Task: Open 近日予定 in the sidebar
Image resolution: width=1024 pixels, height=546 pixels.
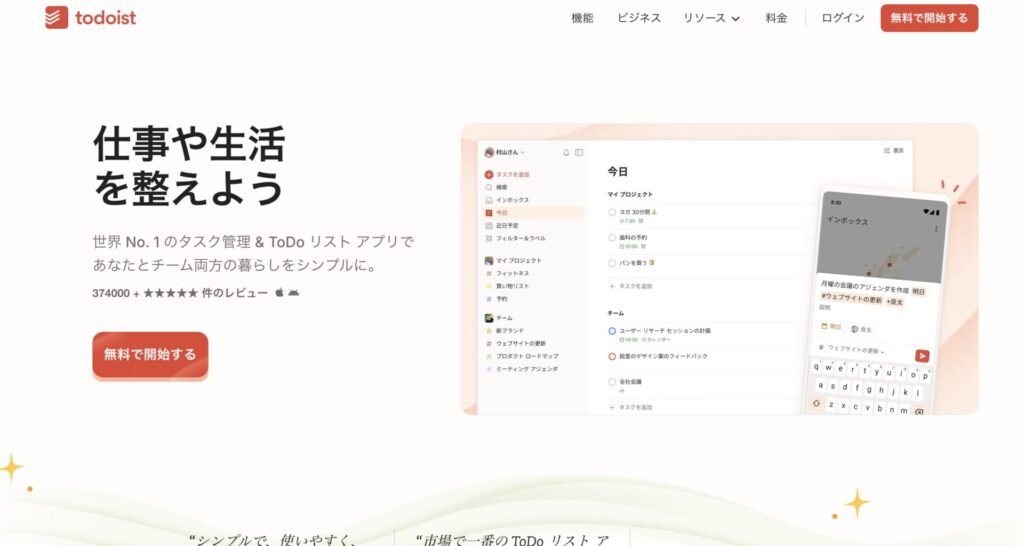Action: point(502,225)
